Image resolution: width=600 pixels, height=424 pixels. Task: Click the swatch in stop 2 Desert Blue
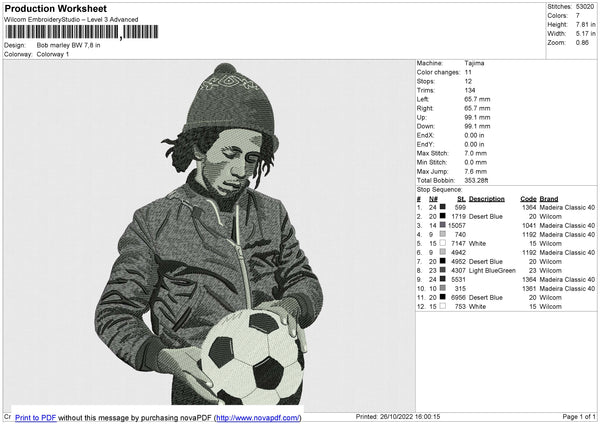pos(442,216)
